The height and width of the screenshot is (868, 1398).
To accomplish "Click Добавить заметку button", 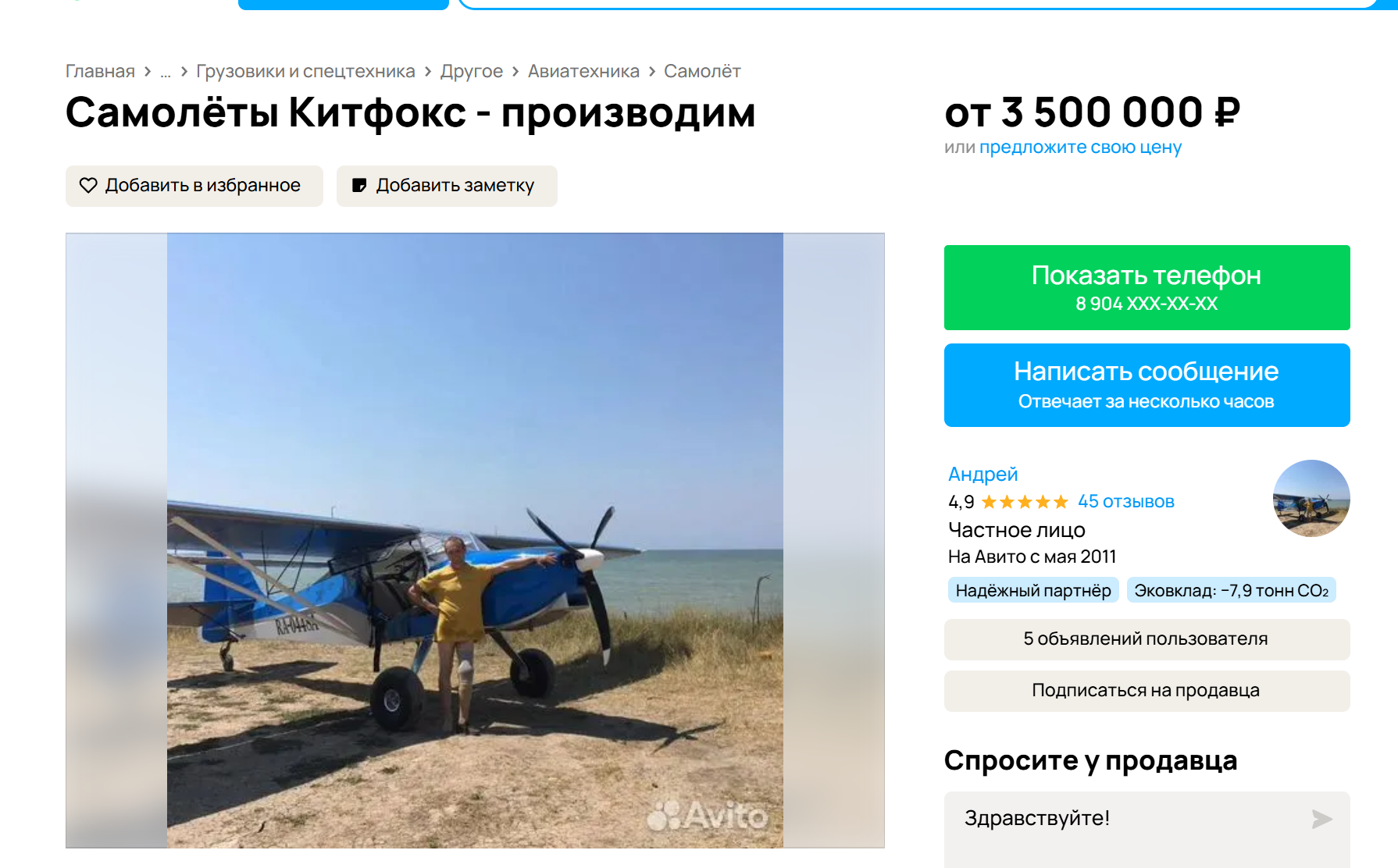I will point(447,186).
